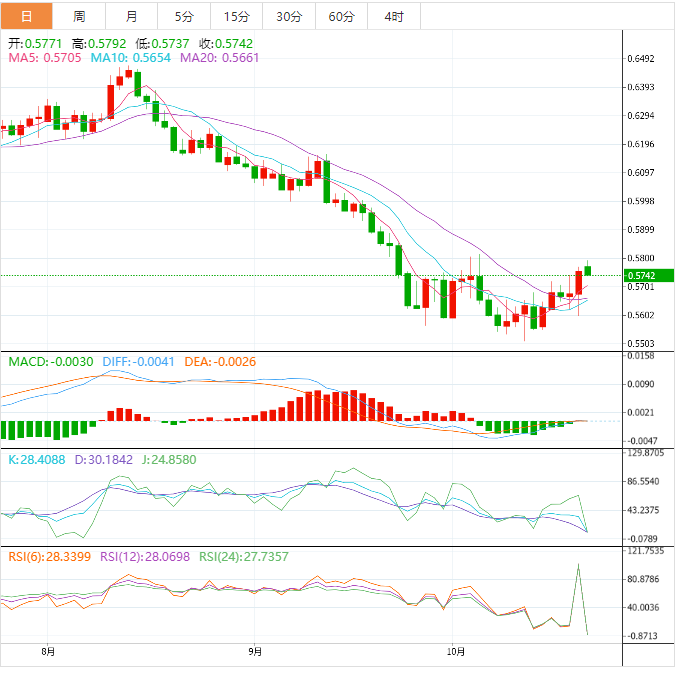Click the 0.5602 price axis label
This screenshot has width=680, height=680.
click(641, 315)
